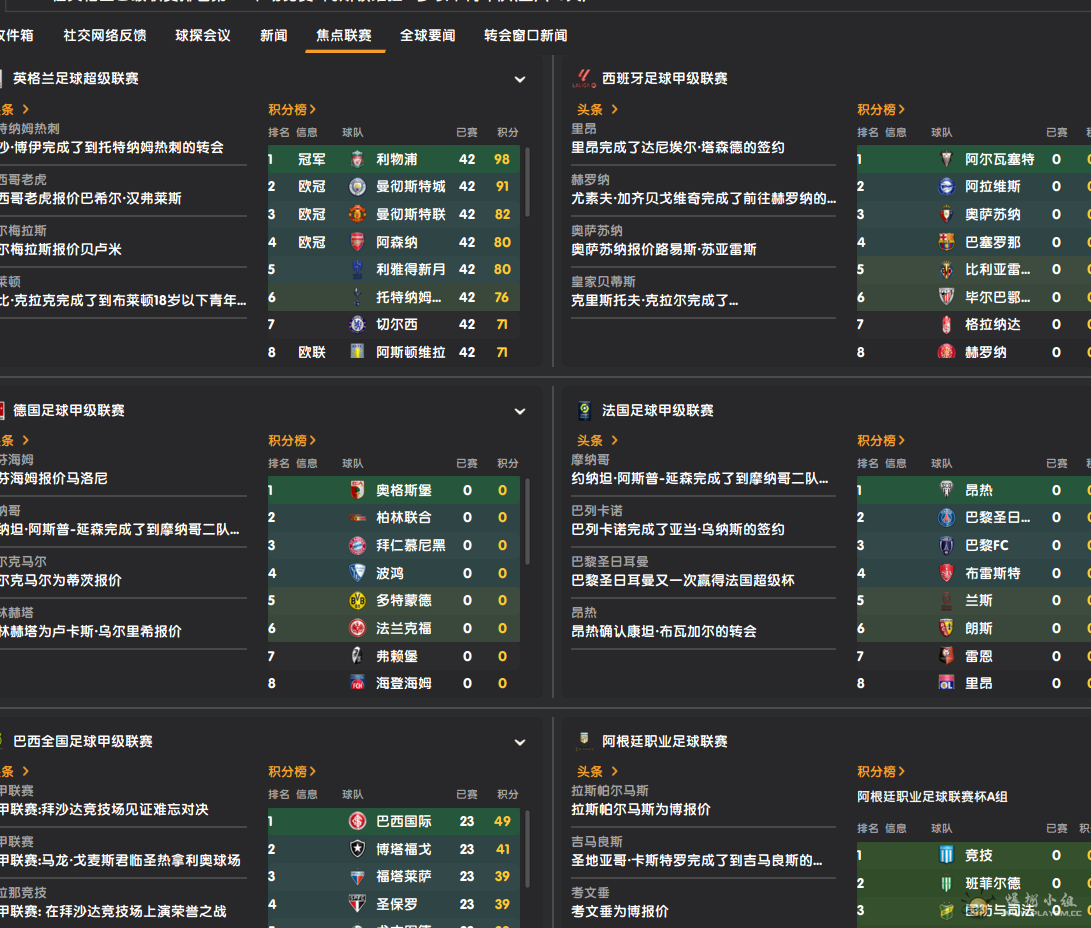Open 头条 link in the La Liga panel
The image size is (1091, 928).
(596, 109)
